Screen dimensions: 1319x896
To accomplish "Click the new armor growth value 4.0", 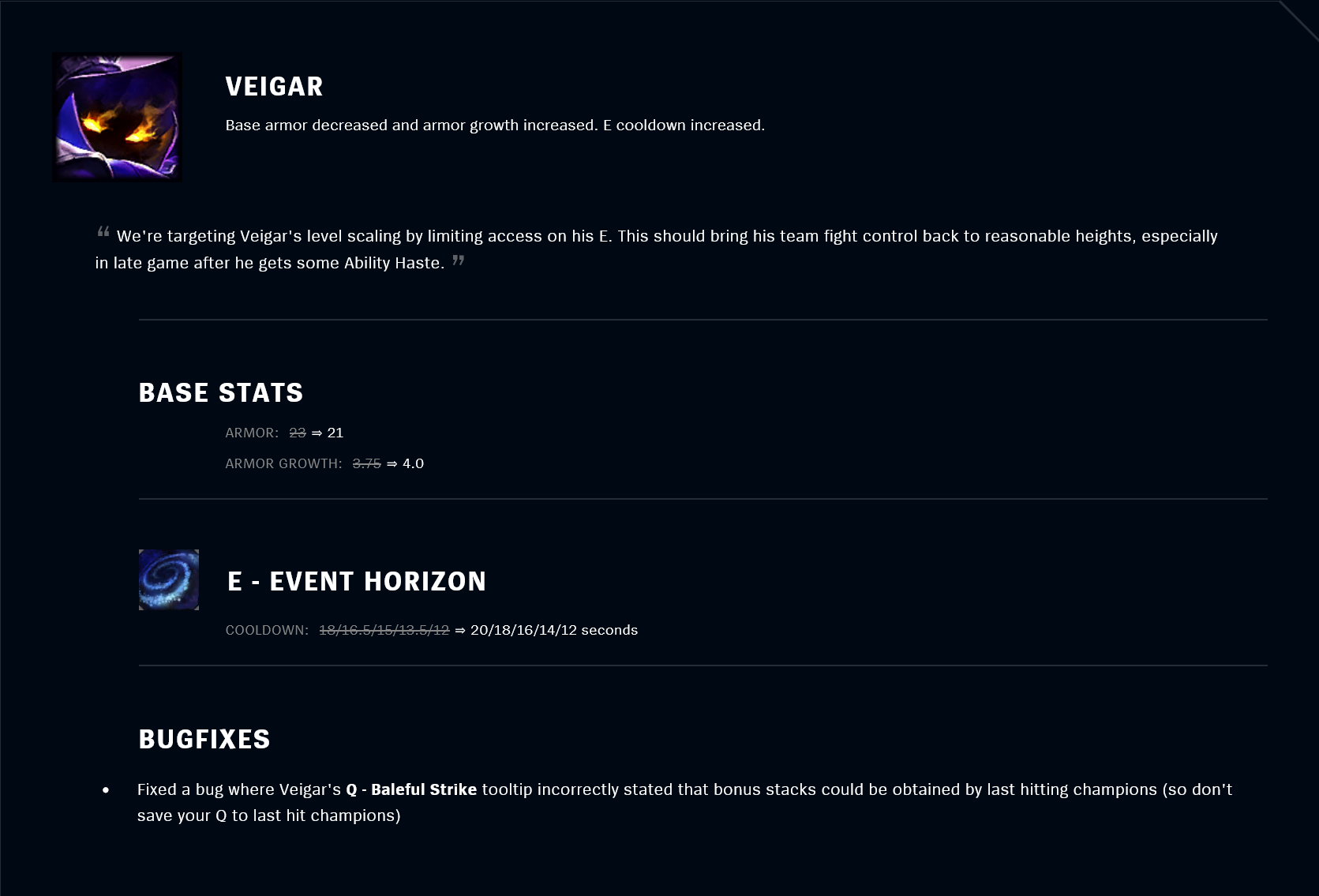I will [x=414, y=463].
